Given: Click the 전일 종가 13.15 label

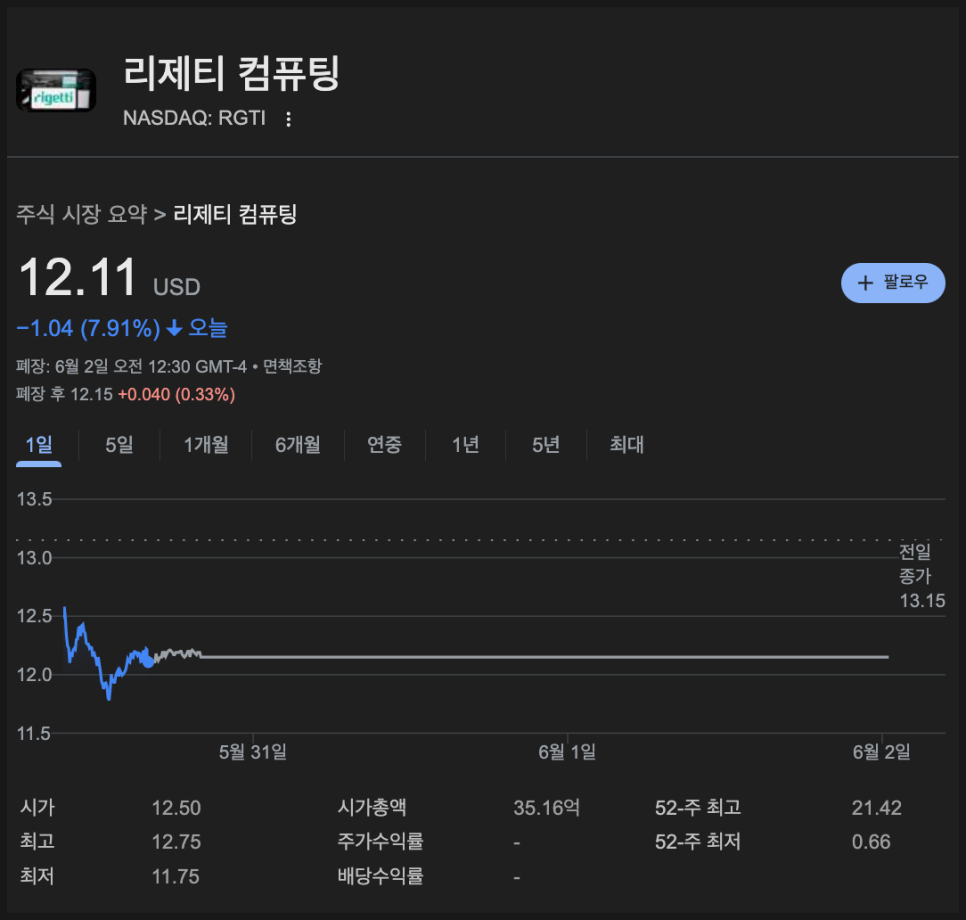Looking at the screenshot, I should click(922, 576).
